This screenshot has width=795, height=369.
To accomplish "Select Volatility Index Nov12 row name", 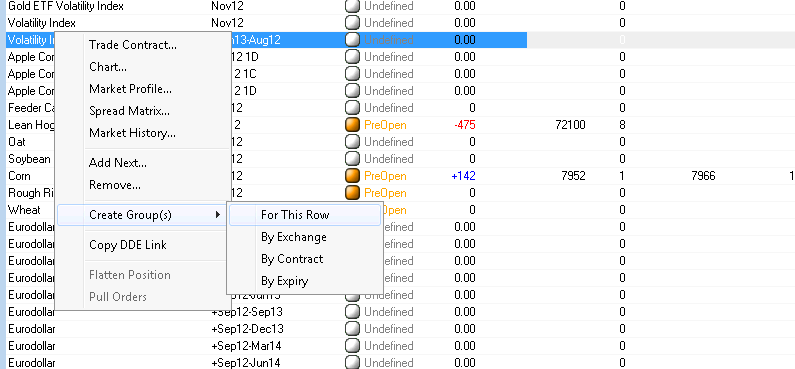I will [x=42, y=23].
